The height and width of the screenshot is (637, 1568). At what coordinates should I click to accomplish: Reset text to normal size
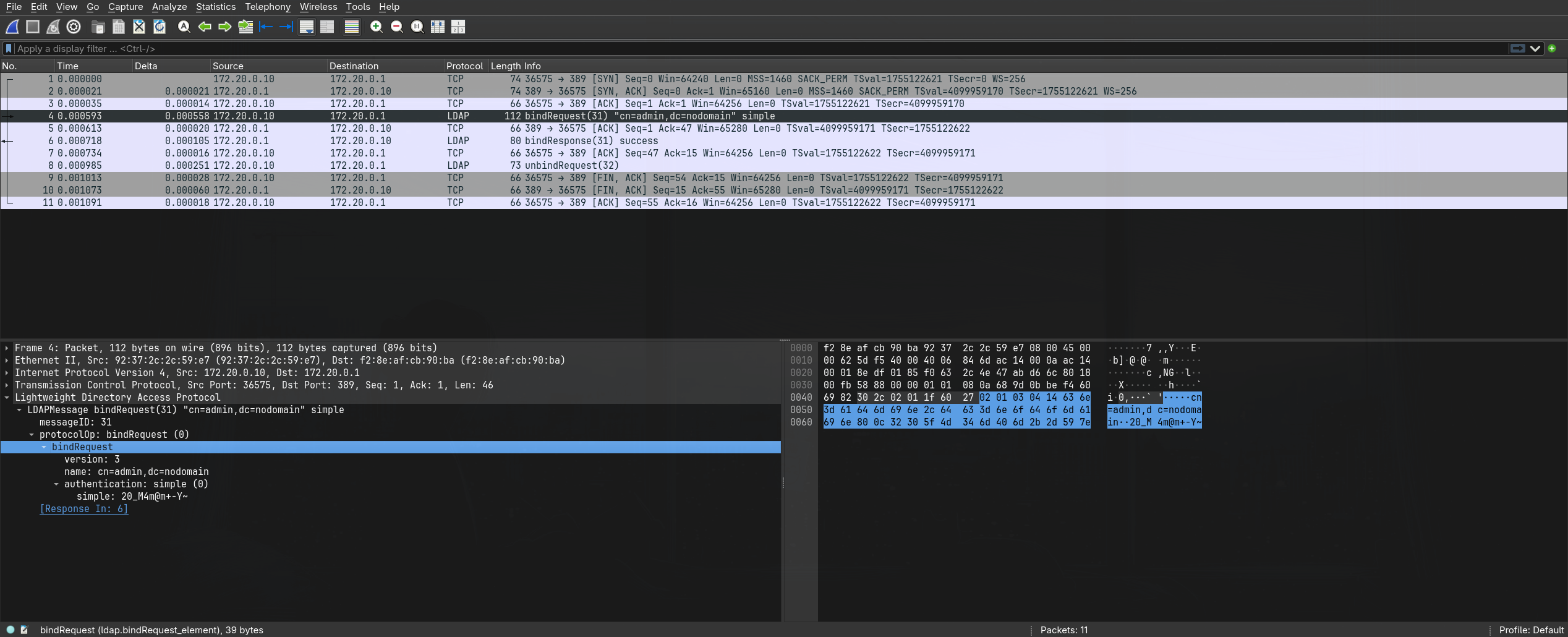(x=417, y=27)
